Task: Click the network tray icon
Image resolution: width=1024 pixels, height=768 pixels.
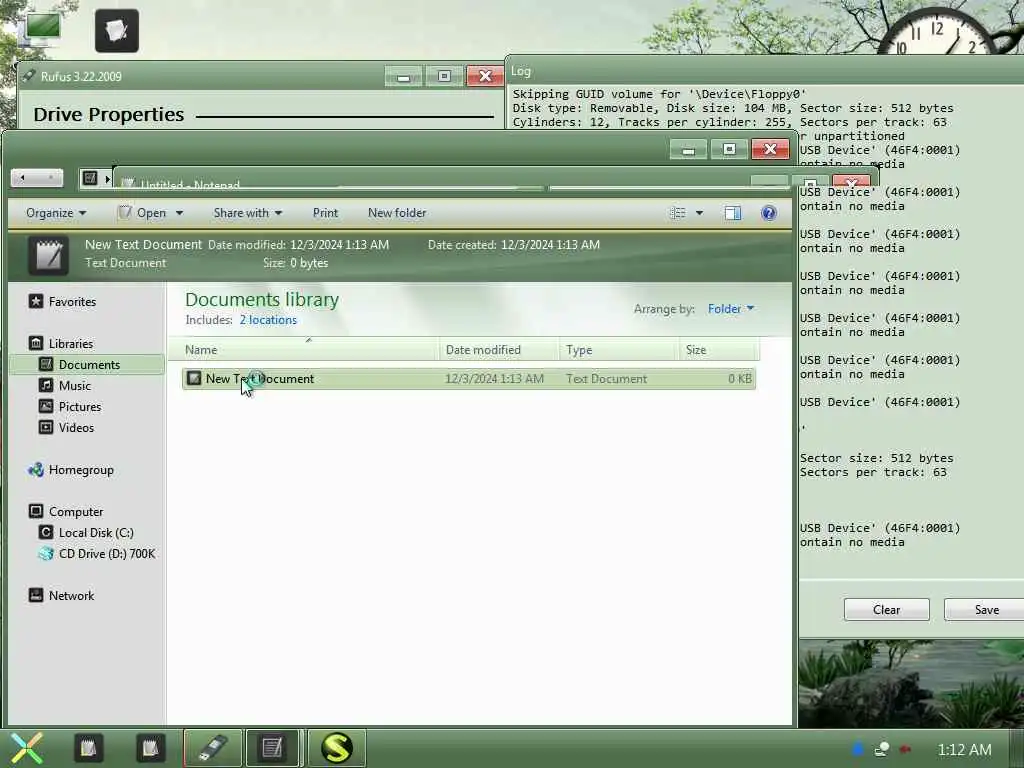Action: [882, 749]
